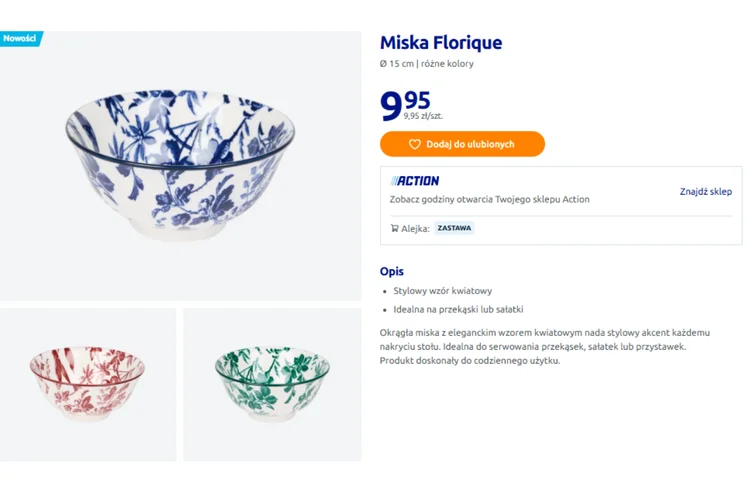Follow the Znajdź sklep link
The height and width of the screenshot is (494, 748).
pos(705,191)
